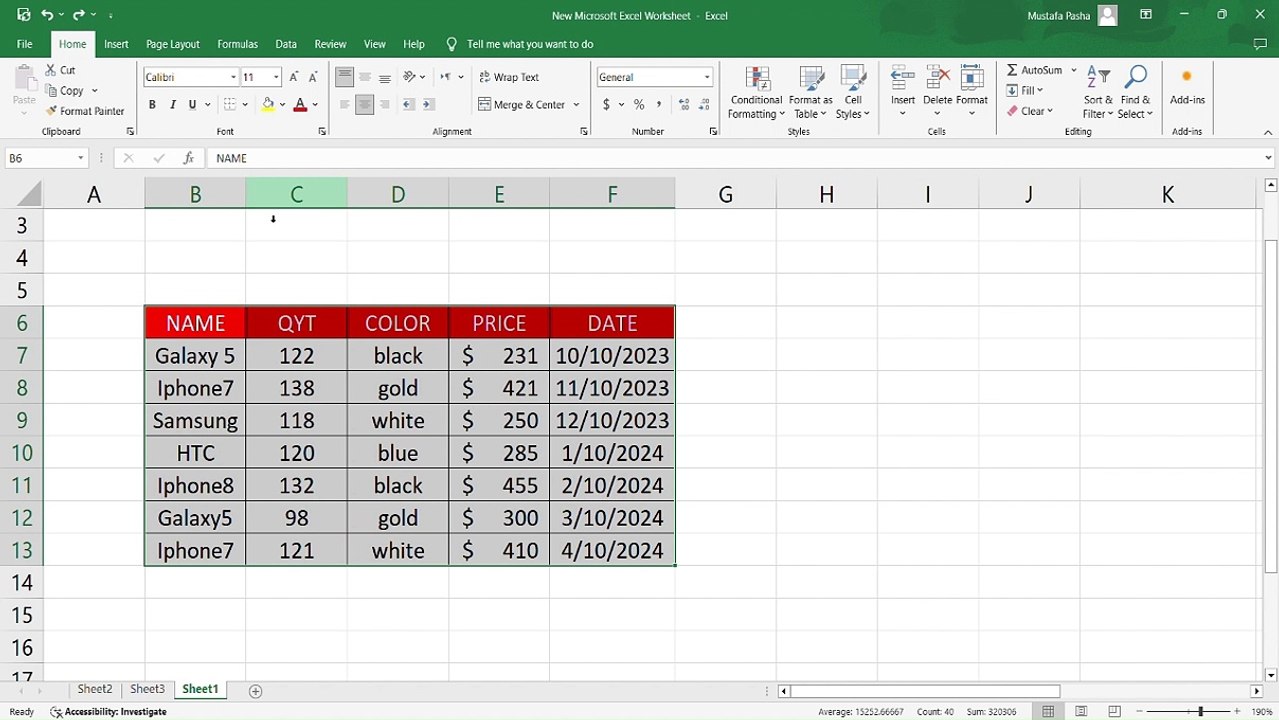Click Merge & Center
This screenshot has height=720, width=1279.
click(x=521, y=104)
